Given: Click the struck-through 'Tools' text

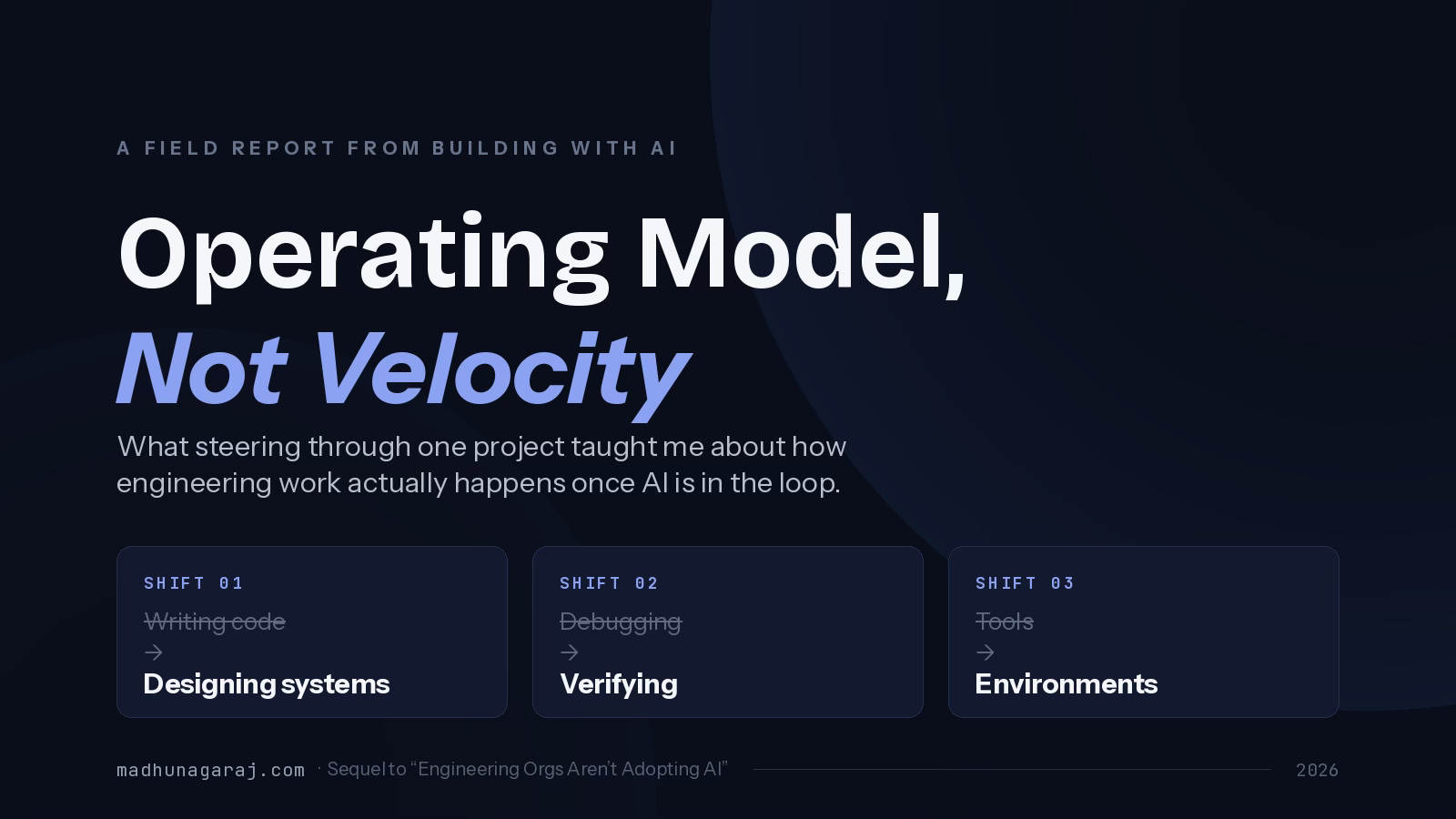Looking at the screenshot, I should point(1005,622).
